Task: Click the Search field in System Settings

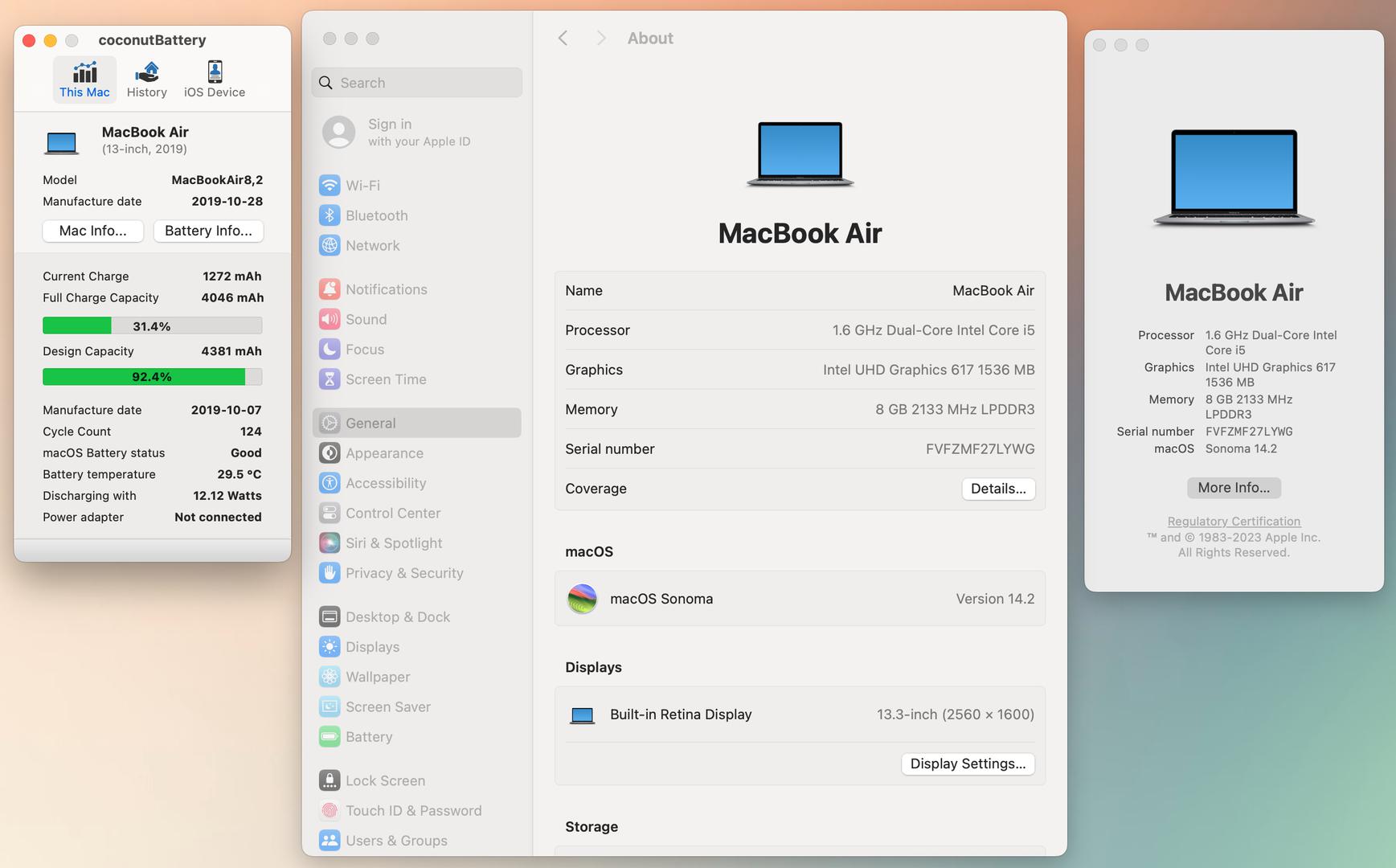Action: click(416, 83)
